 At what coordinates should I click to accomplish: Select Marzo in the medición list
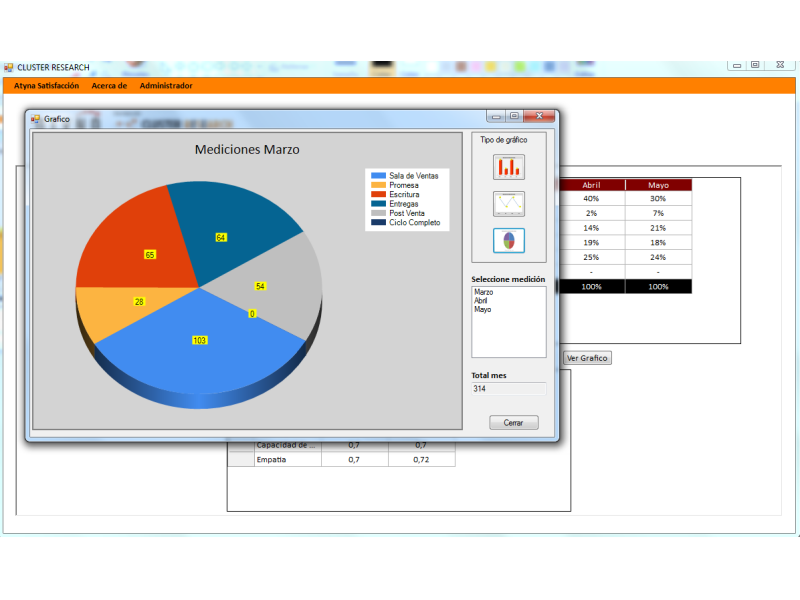tap(484, 292)
